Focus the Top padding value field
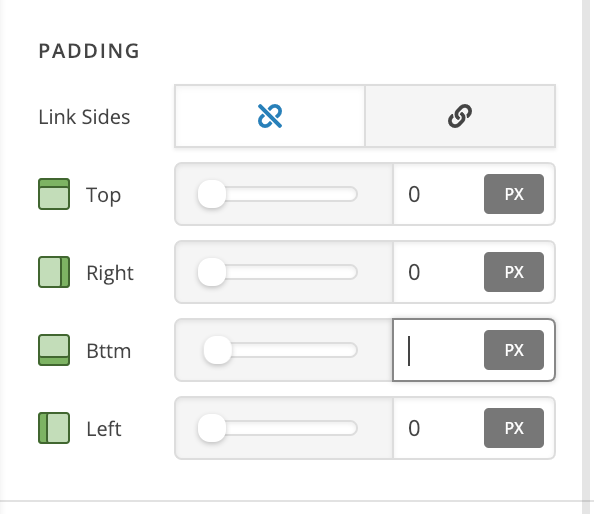The height and width of the screenshot is (514, 594). pyautogui.click(x=438, y=194)
